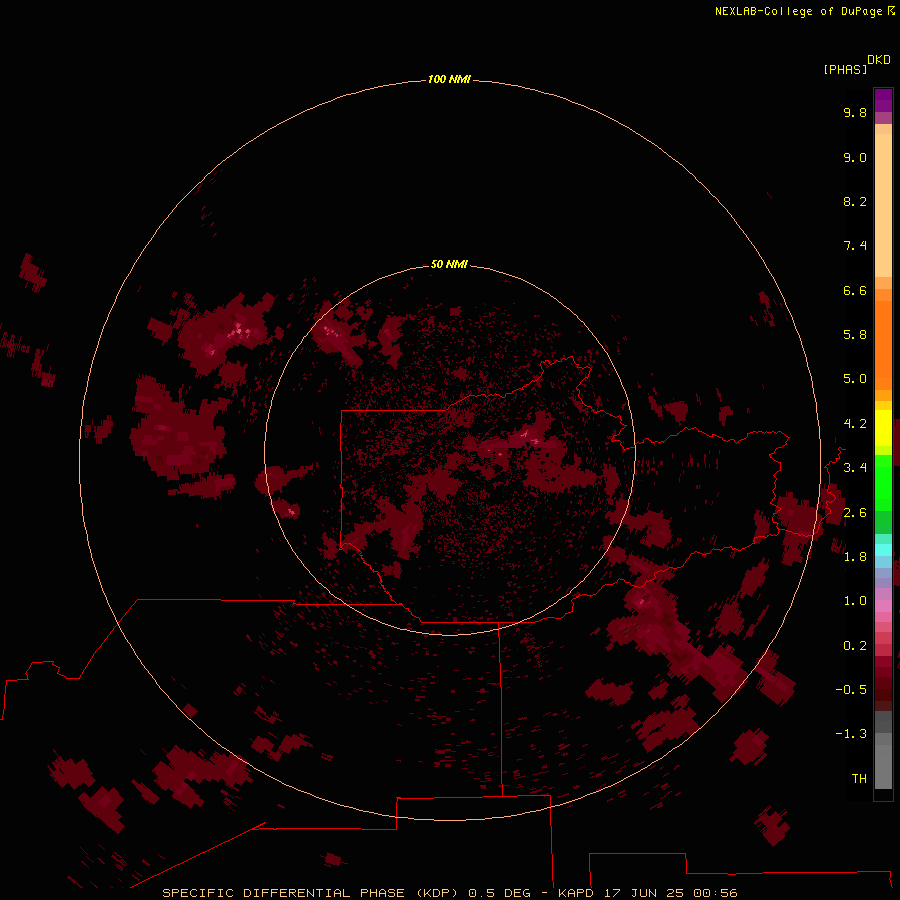Click the 00:56 time stamp

[715, 893]
